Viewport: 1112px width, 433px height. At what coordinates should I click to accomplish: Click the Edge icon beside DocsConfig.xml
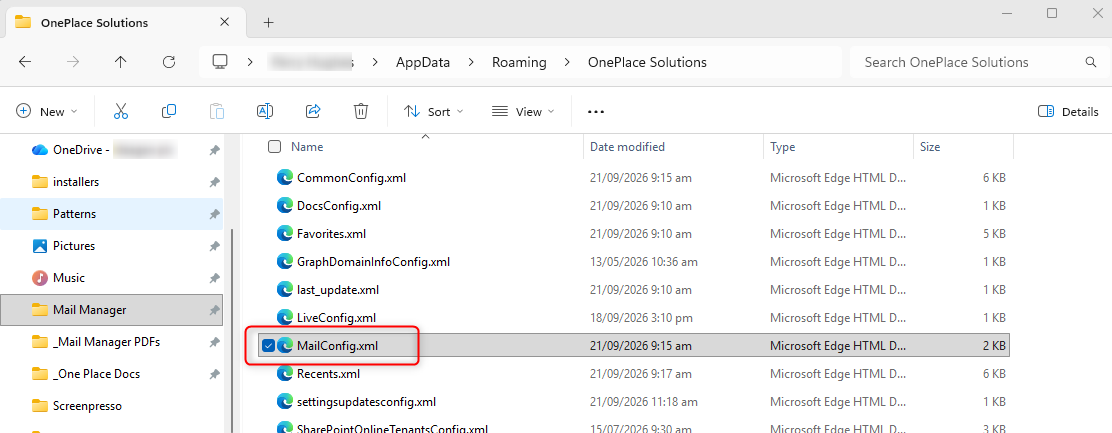click(285, 206)
